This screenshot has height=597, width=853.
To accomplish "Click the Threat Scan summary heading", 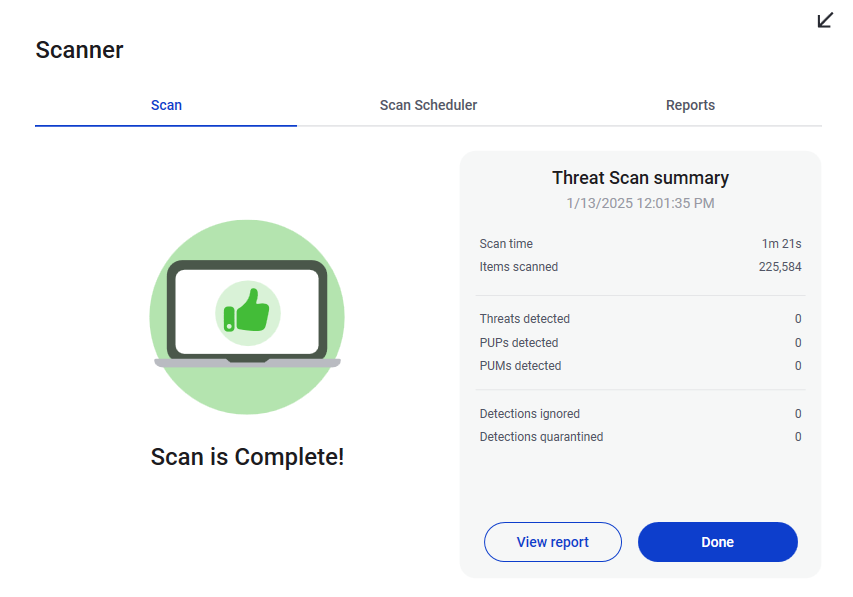I will pos(640,178).
